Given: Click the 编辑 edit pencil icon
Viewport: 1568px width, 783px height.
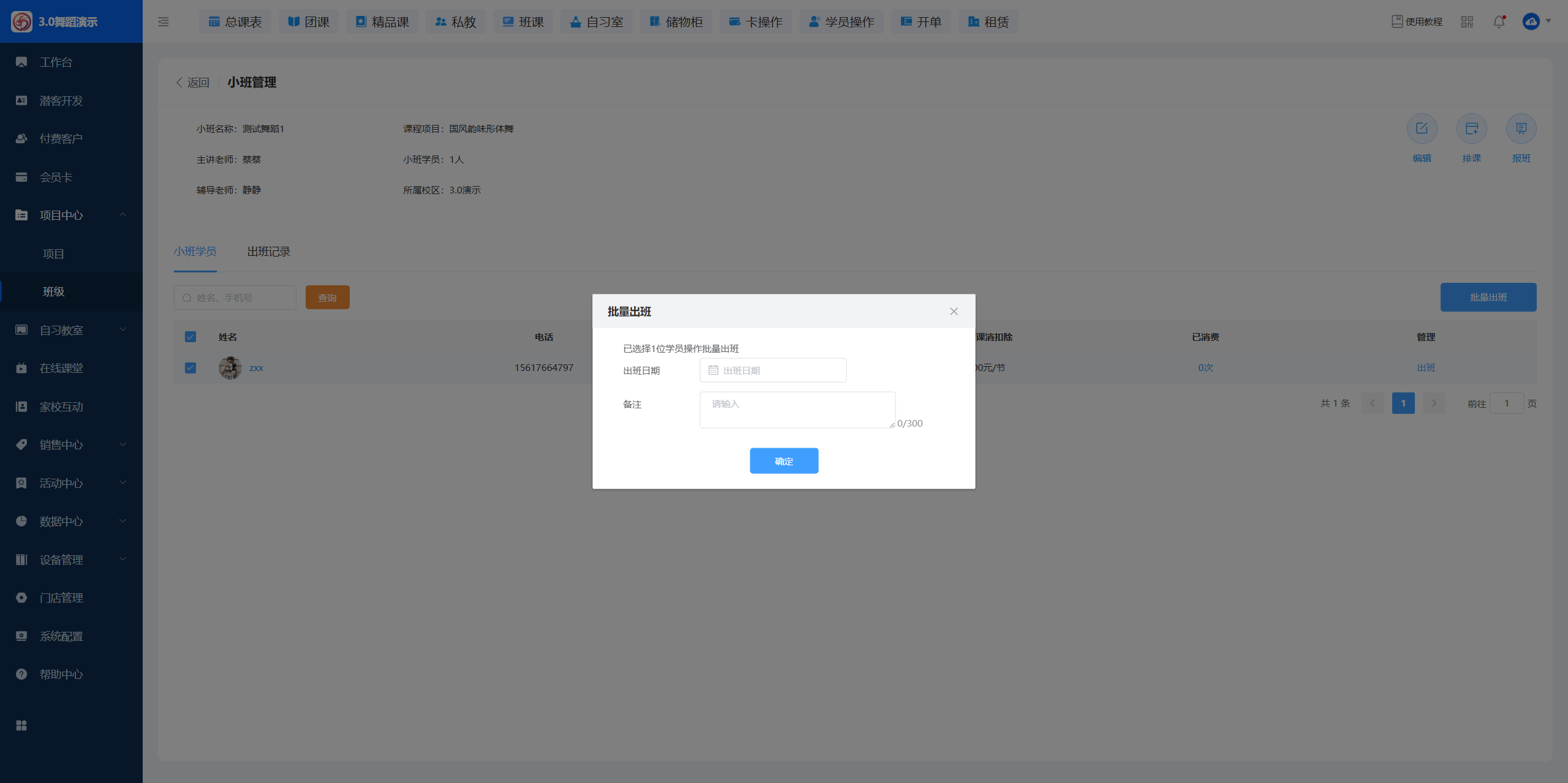Looking at the screenshot, I should pyautogui.click(x=1422, y=129).
